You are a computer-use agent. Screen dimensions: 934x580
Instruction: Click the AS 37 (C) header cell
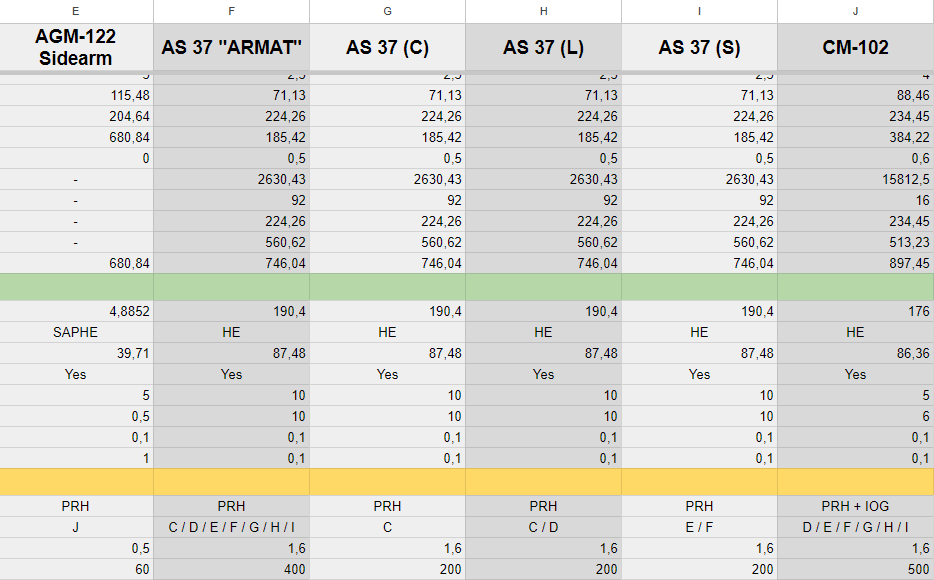coord(387,48)
